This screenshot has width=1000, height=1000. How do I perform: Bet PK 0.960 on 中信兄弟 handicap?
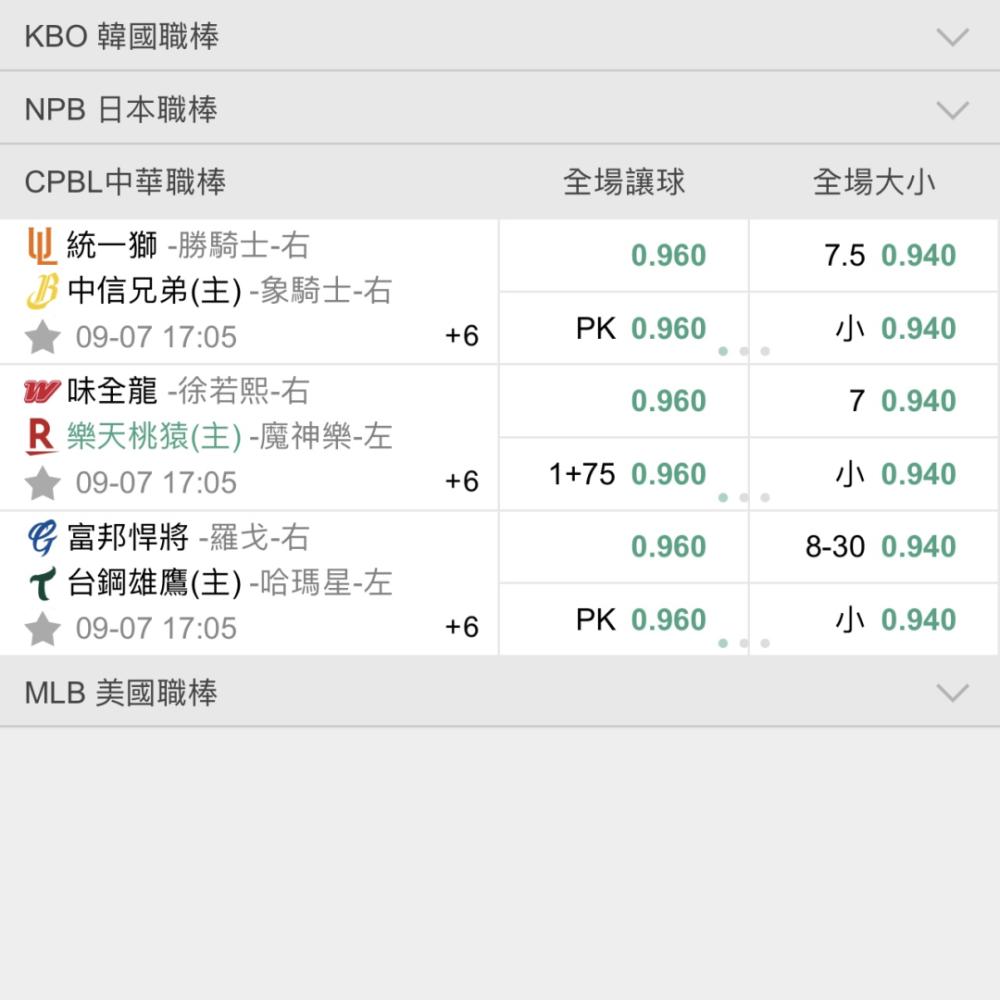pyautogui.click(x=624, y=328)
